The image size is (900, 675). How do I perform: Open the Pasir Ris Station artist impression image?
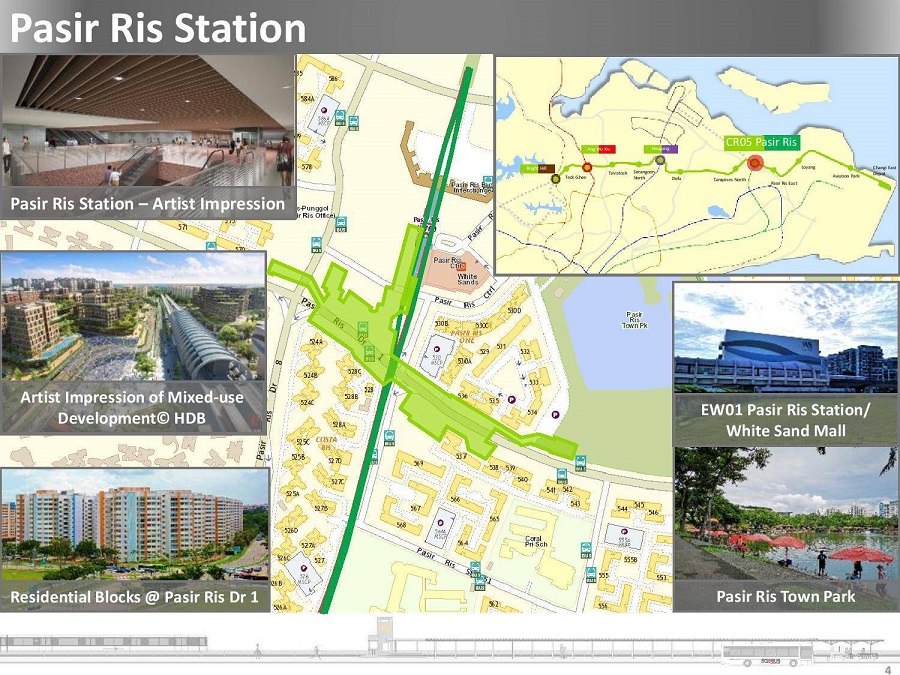click(148, 120)
